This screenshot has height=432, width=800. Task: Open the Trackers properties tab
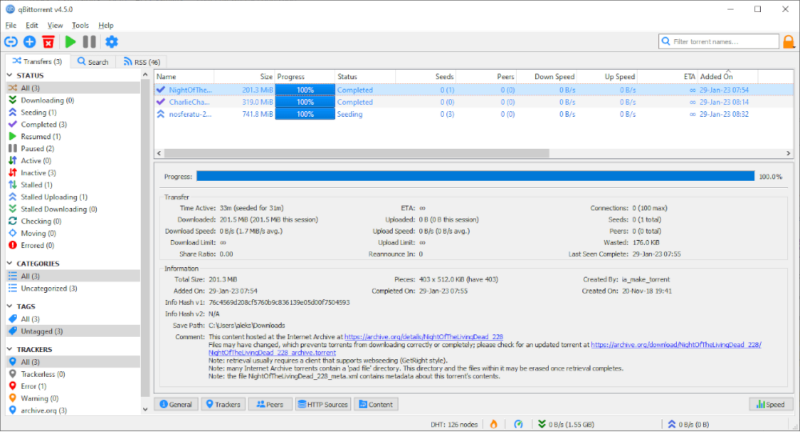pyautogui.click(x=223, y=404)
